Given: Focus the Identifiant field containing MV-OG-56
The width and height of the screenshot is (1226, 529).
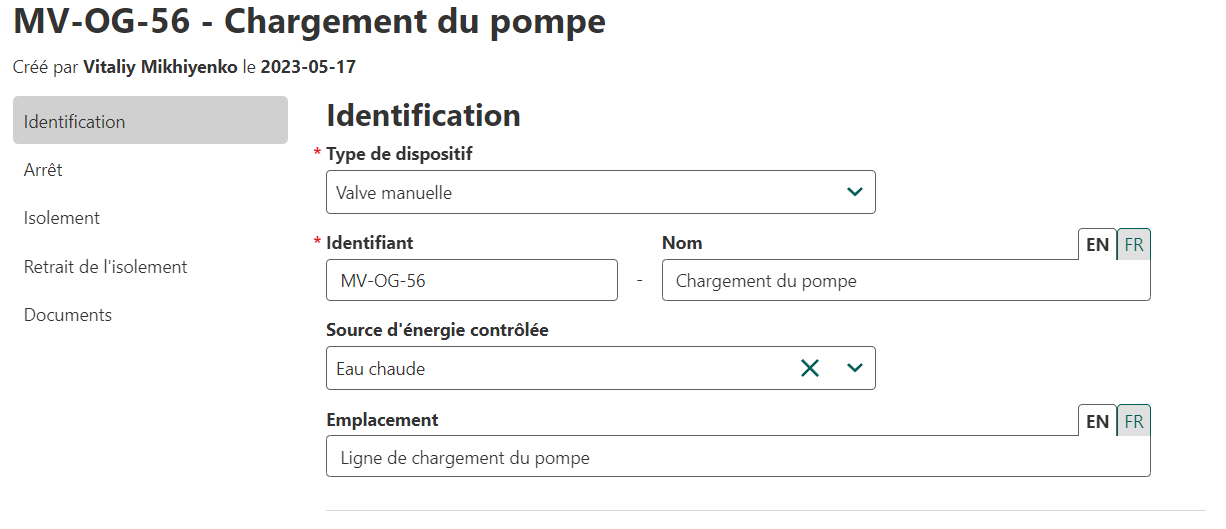Looking at the screenshot, I should click(471, 281).
